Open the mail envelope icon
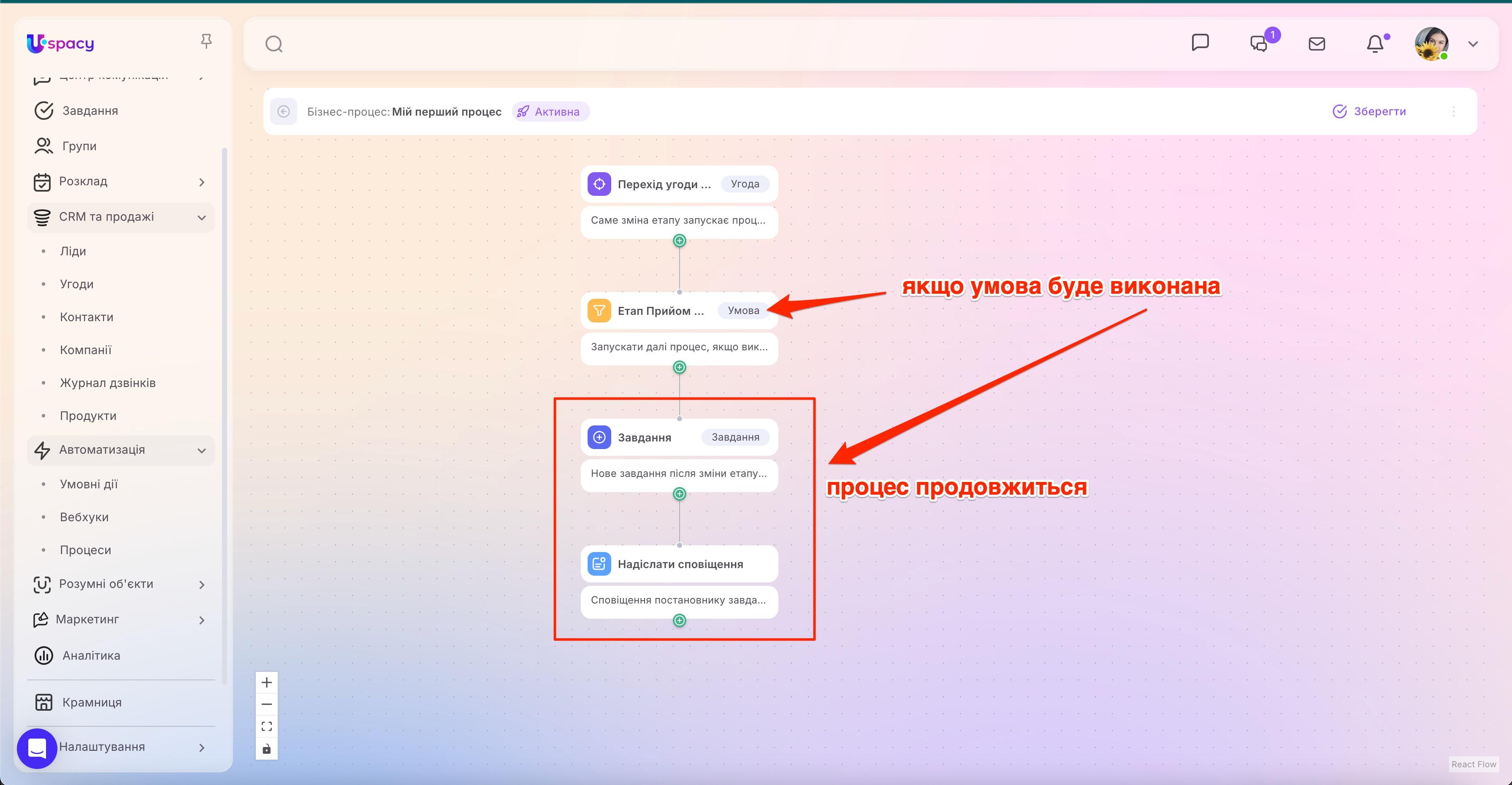The image size is (1512, 785). click(1317, 43)
